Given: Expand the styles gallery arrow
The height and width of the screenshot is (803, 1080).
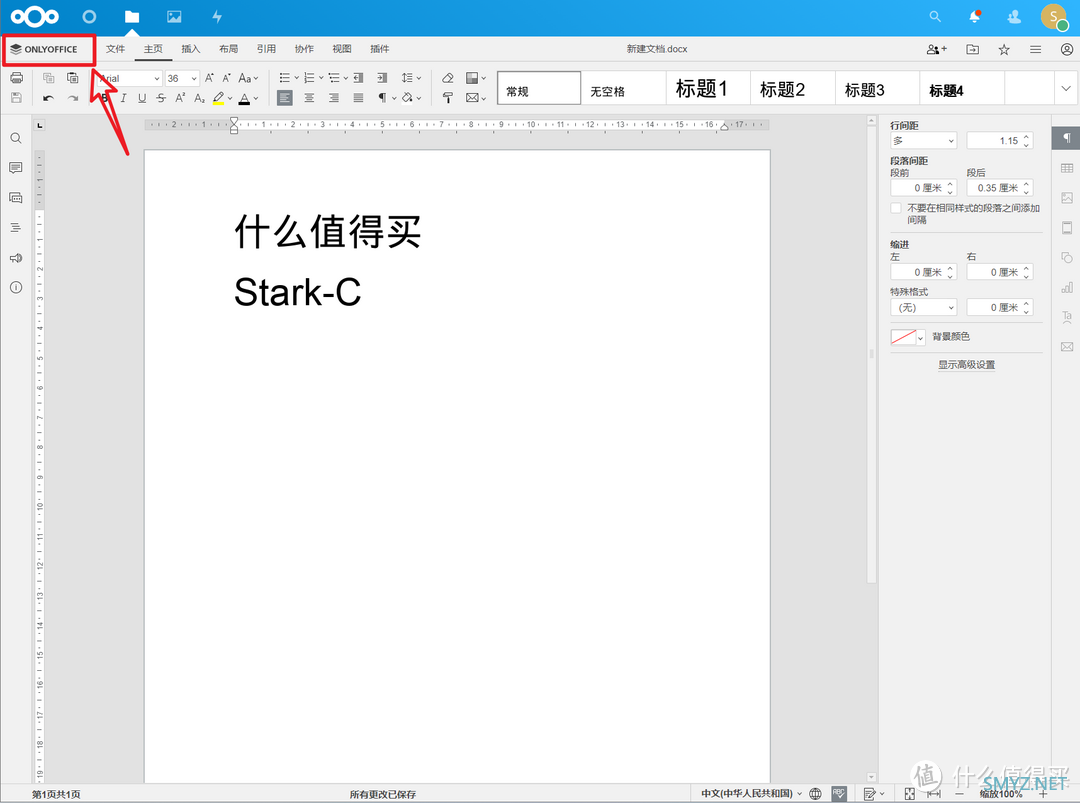Looking at the screenshot, I should click(1066, 88).
